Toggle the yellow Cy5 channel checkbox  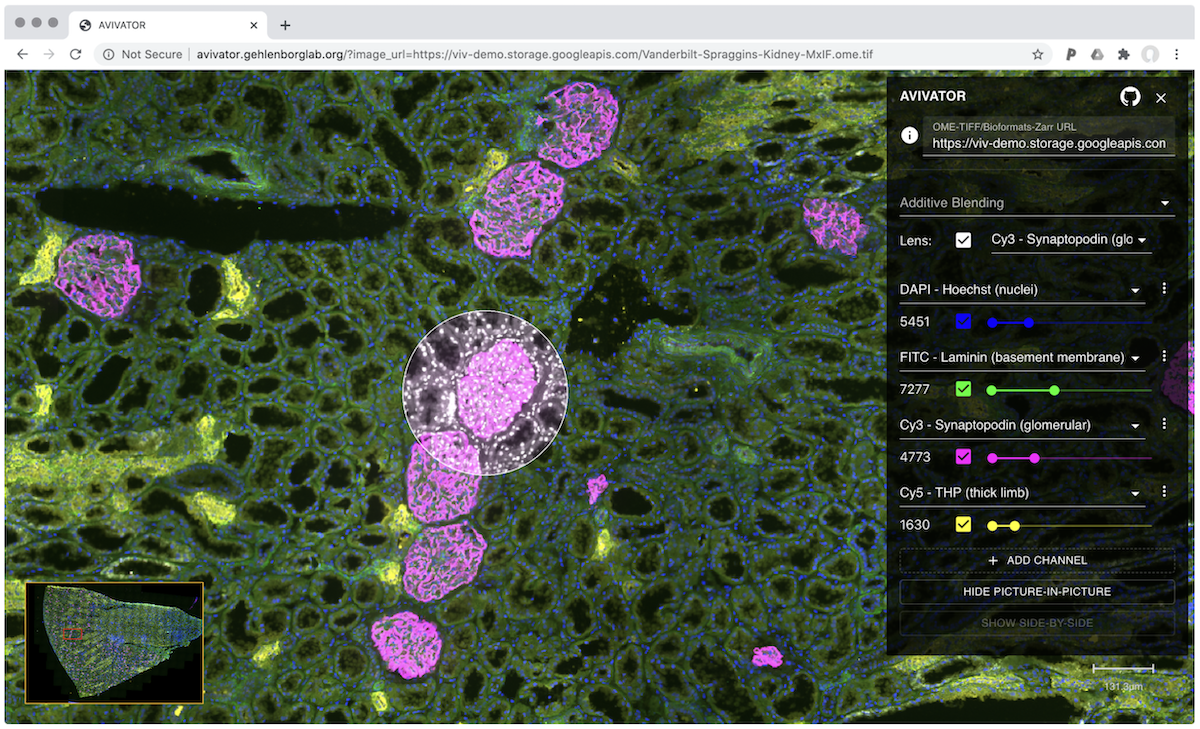(963, 525)
